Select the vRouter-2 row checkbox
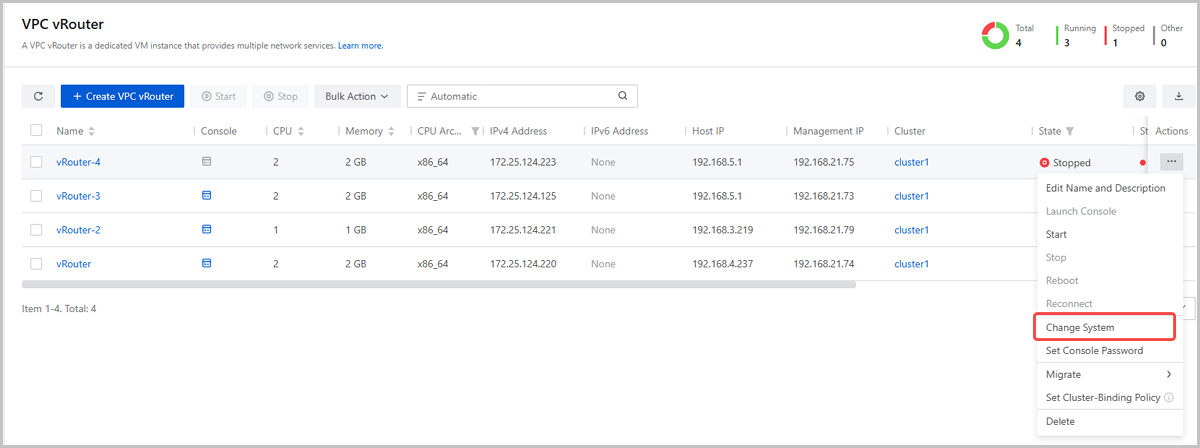The width and height of the screenshot is (1200, 448). pyautogui.click(x=36, y=230)
